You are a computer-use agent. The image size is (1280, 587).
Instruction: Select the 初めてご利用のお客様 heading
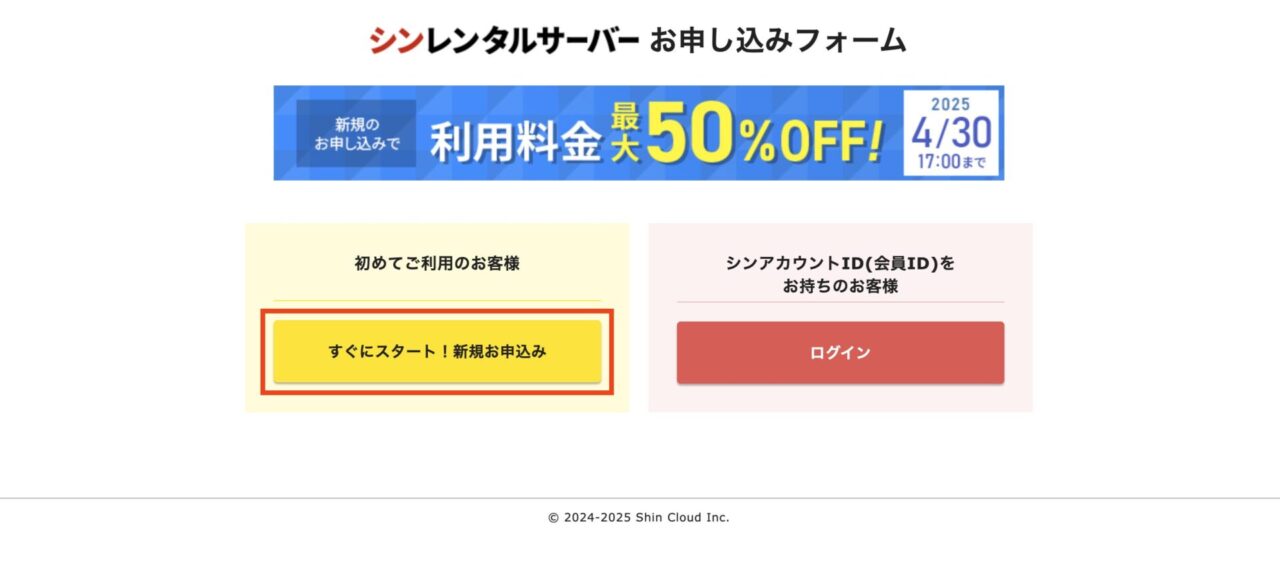(437, 264)
